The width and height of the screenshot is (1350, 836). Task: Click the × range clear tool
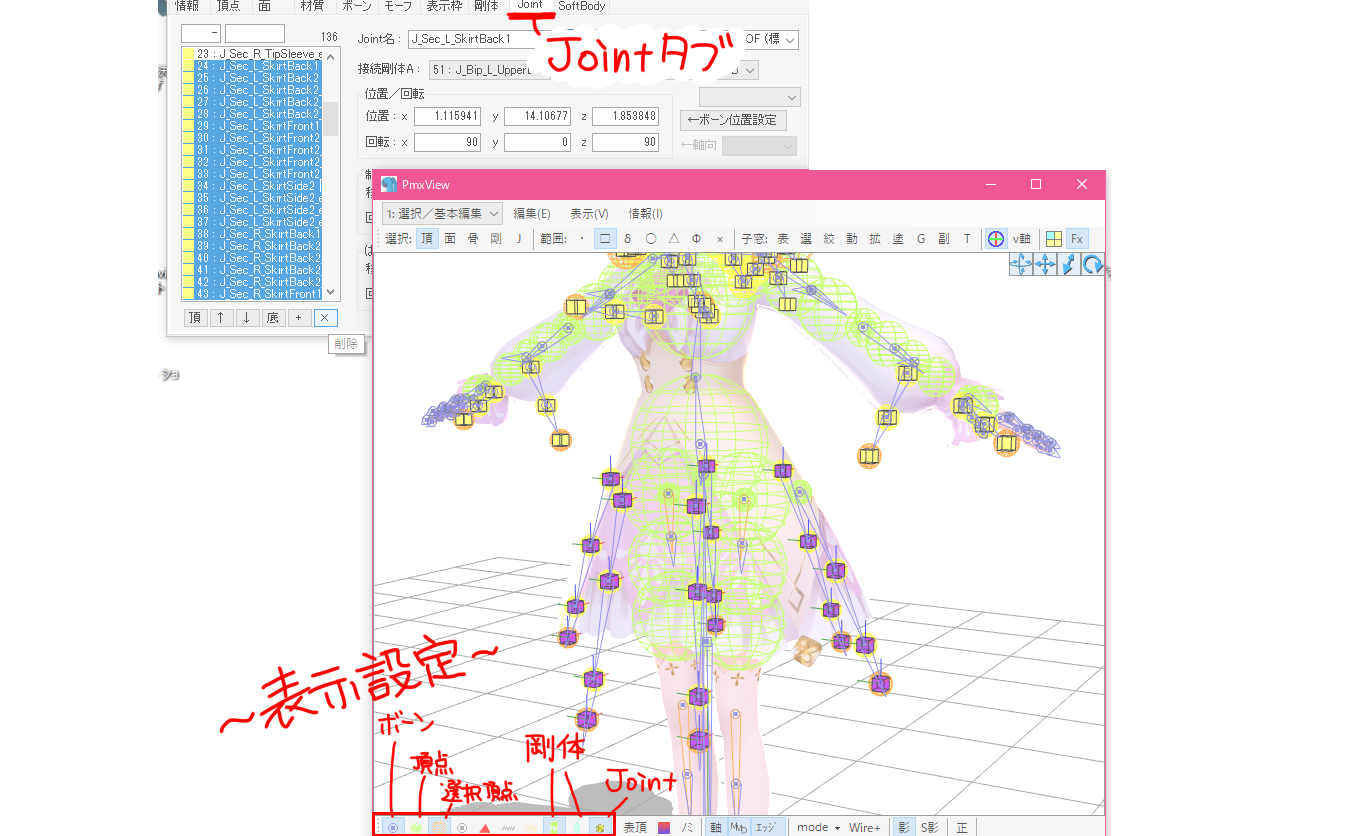[x=719, y=239]
